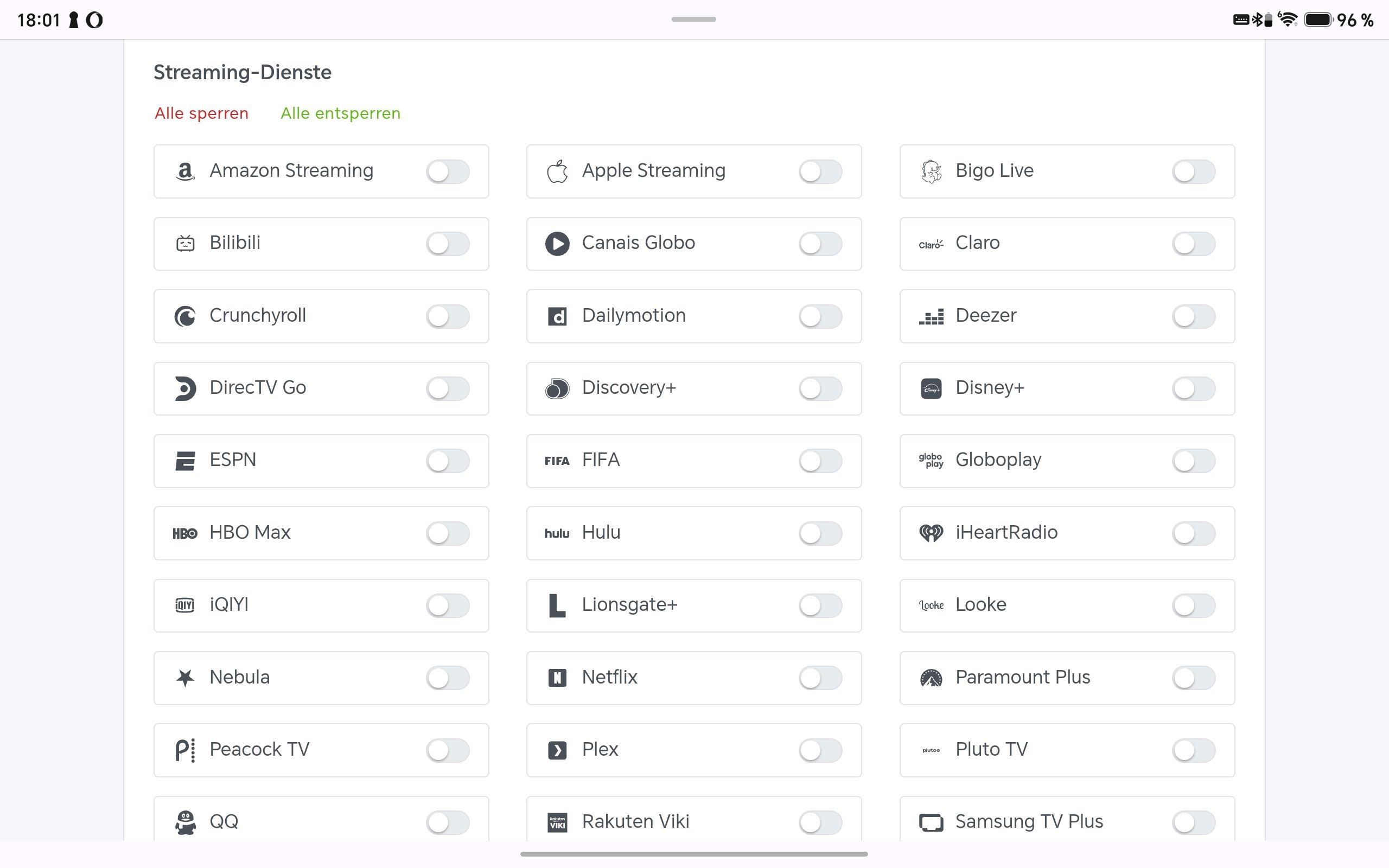Image resolution: width=1389 pixels, height=868 pixels.
Task: Click the Plex logo icon
Action: click(557, 750)
